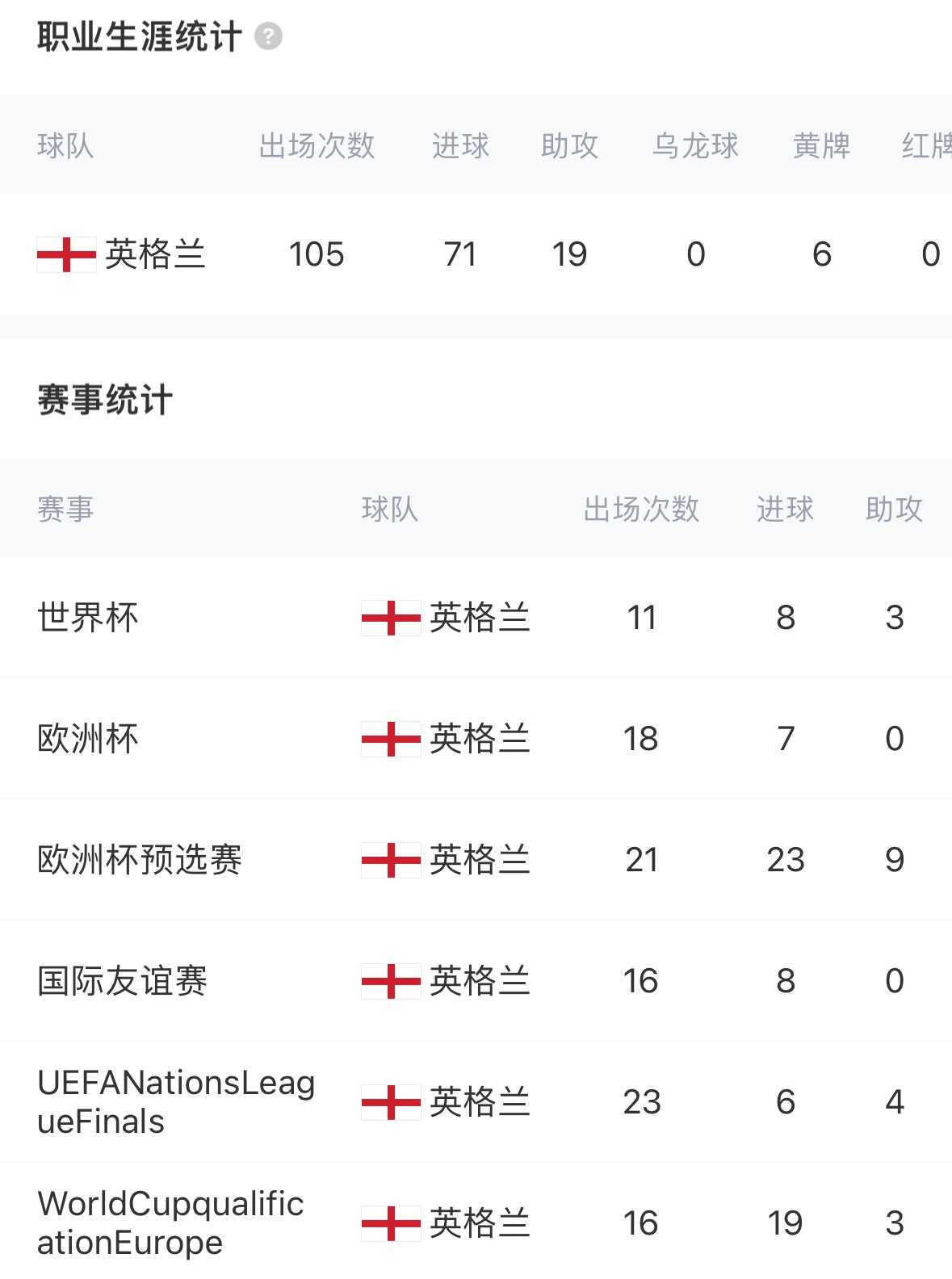The width and height of the screenshot is (952, 1279).
Task: Tap the England flag in career stats
Action: 66,254
